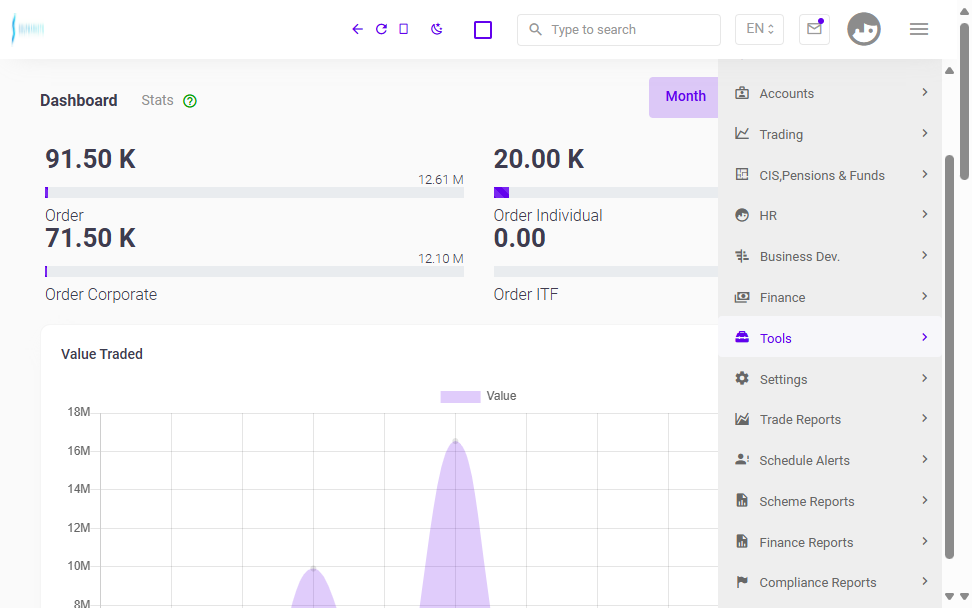The width and height of the screenshot is (972, 608).
Task: Click the app logo in header
Action: [28, 29]
